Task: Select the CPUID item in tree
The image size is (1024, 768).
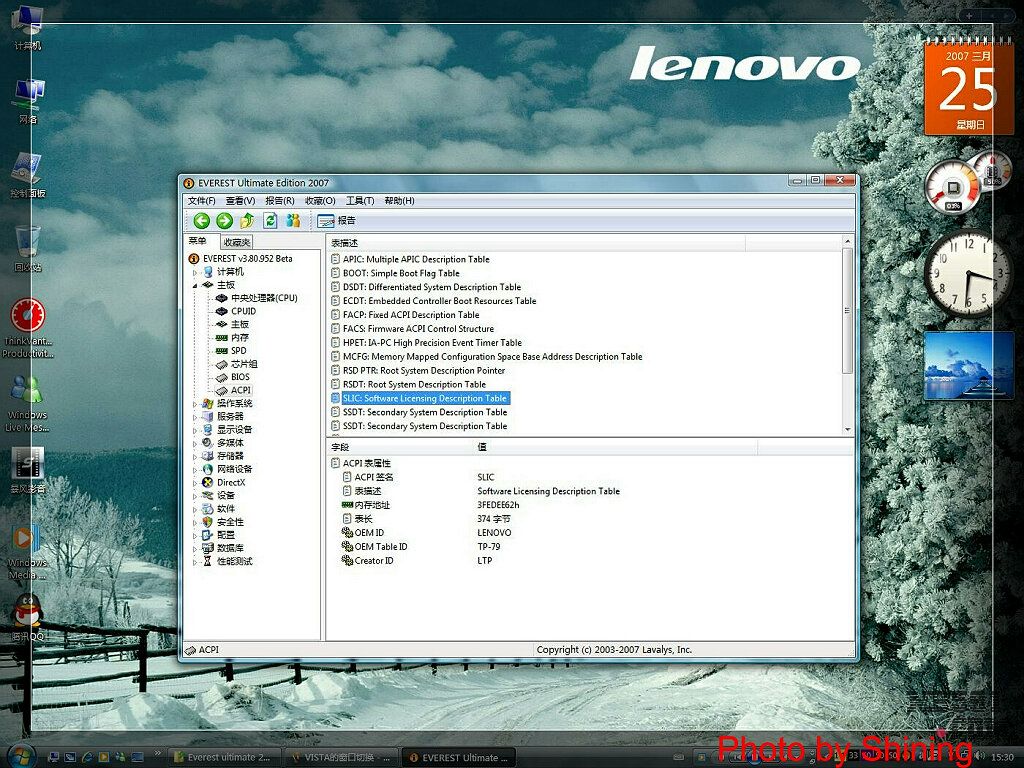Action: pos(243,311)
